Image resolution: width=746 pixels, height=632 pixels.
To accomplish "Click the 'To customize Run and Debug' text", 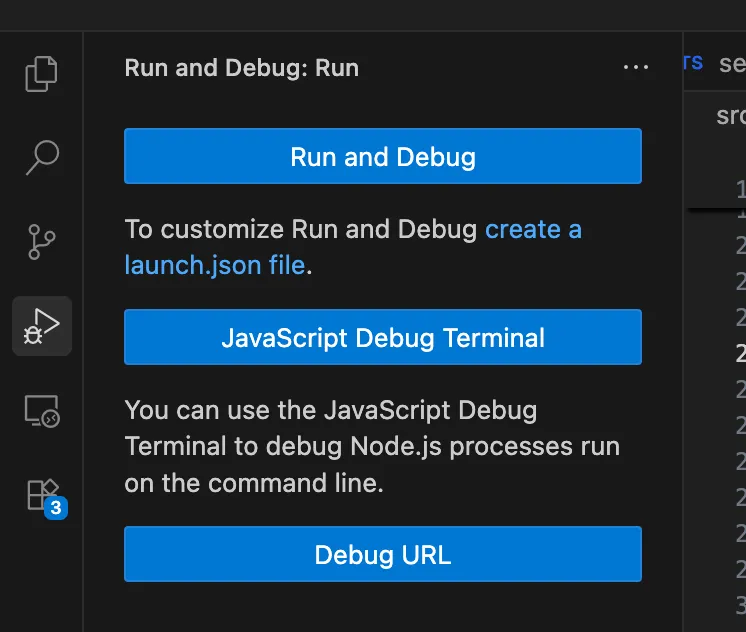I will pos(300,230).
